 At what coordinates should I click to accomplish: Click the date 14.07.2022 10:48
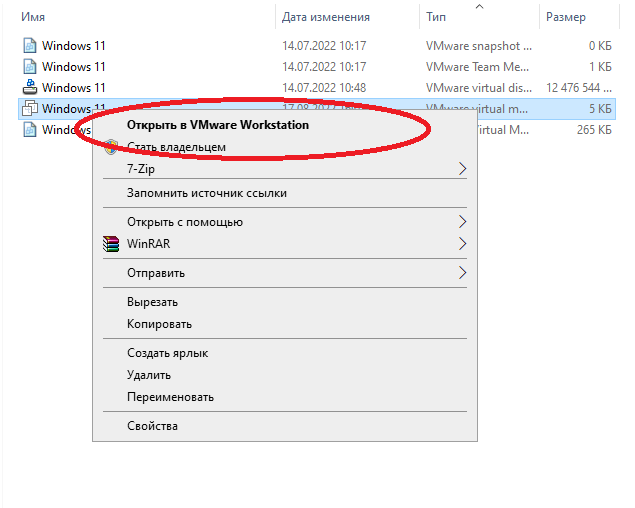[x=324, y=88]
